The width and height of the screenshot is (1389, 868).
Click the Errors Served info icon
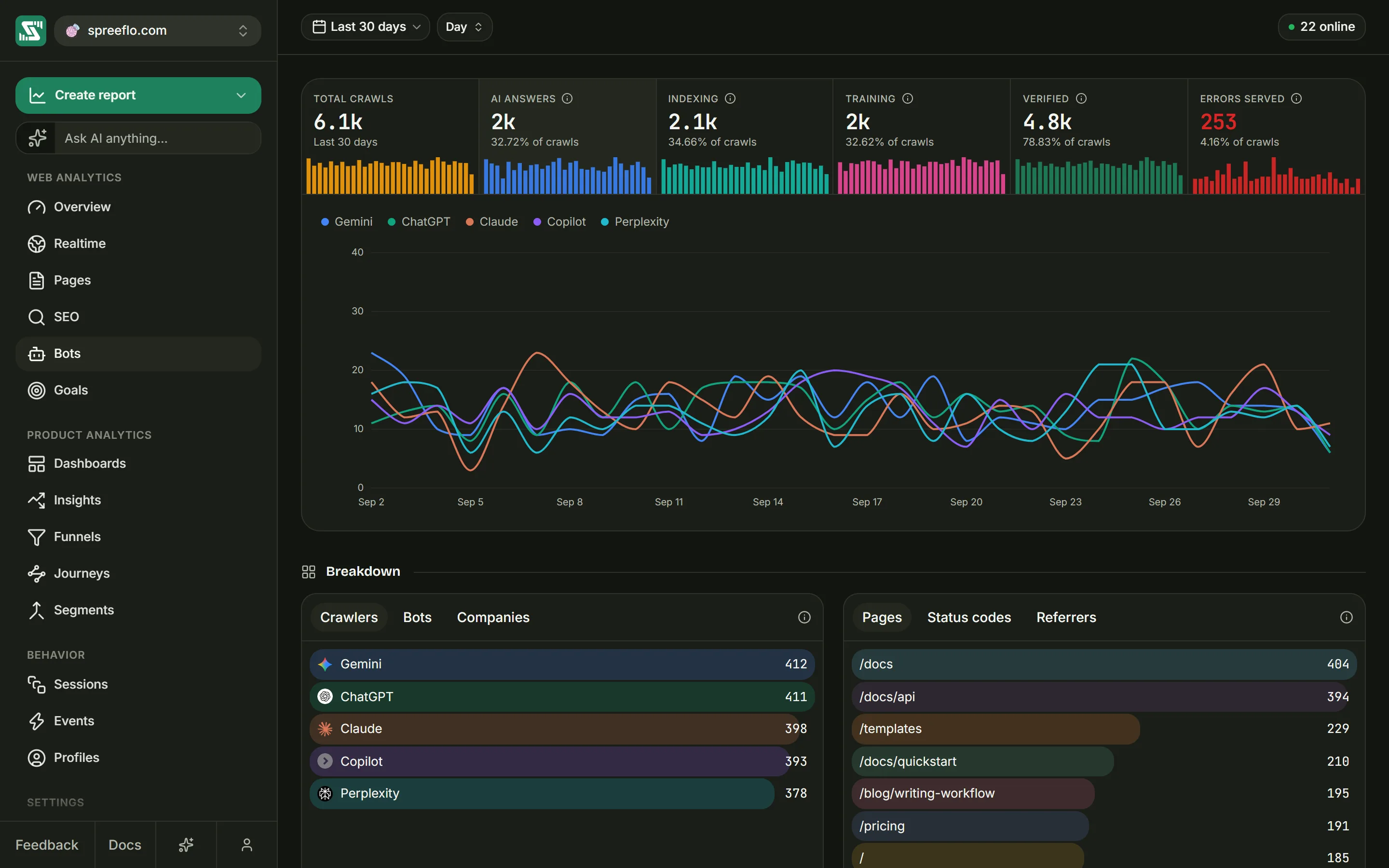click(1296, 99)
